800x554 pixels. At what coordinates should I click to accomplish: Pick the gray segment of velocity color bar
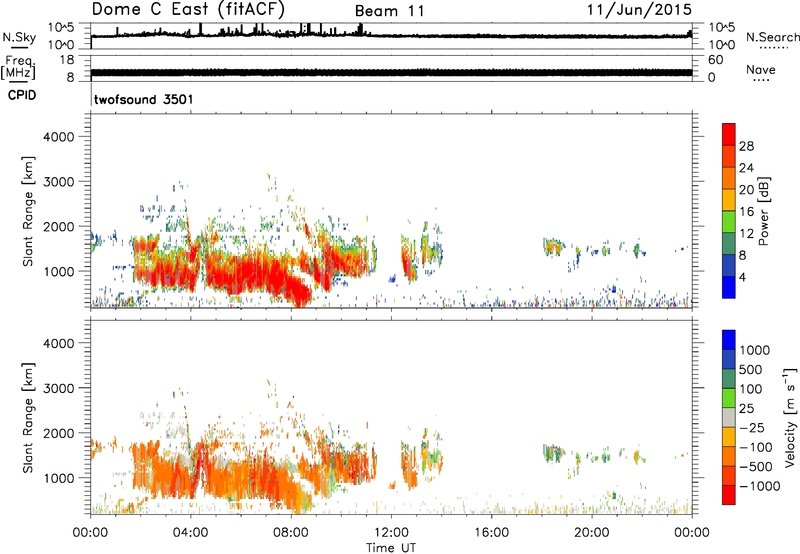tap(729, 418)
